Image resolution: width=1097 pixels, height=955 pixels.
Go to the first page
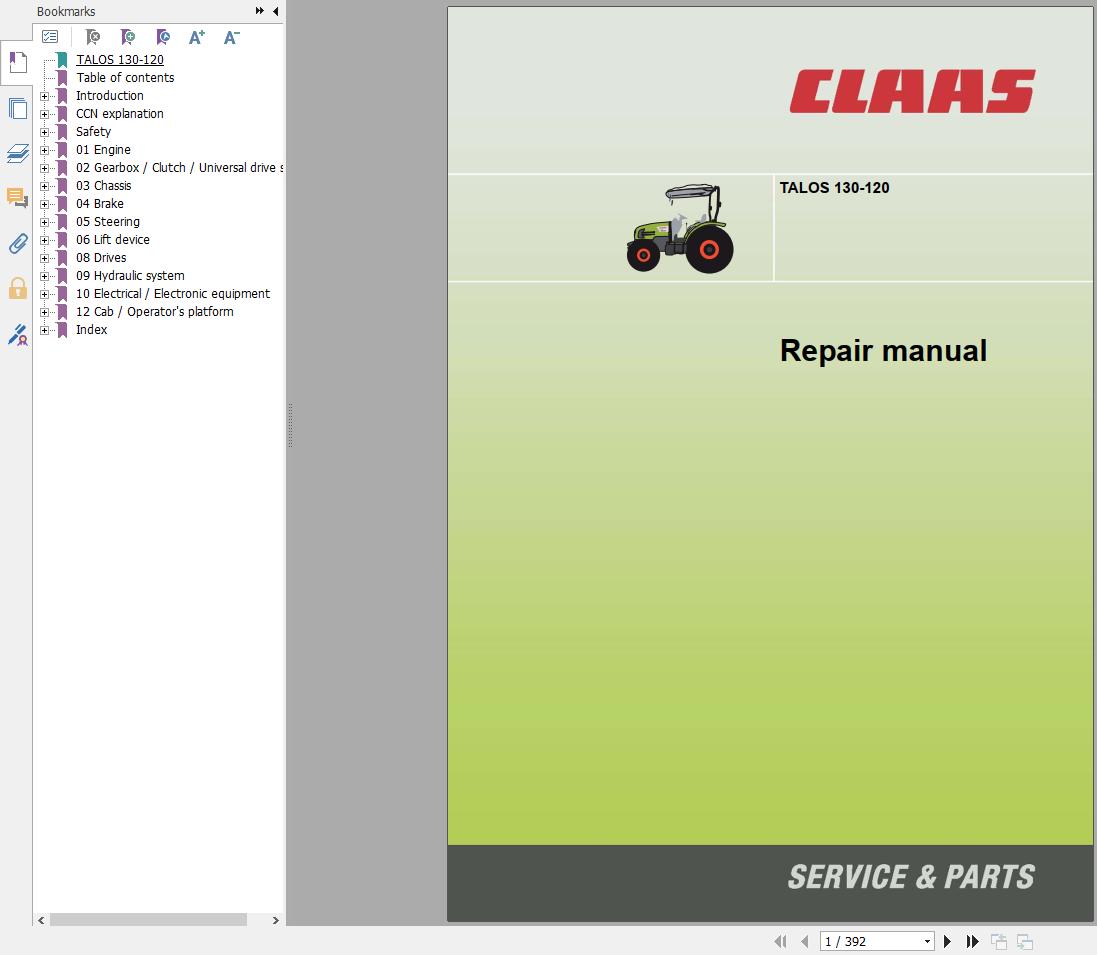coord(780,942)
